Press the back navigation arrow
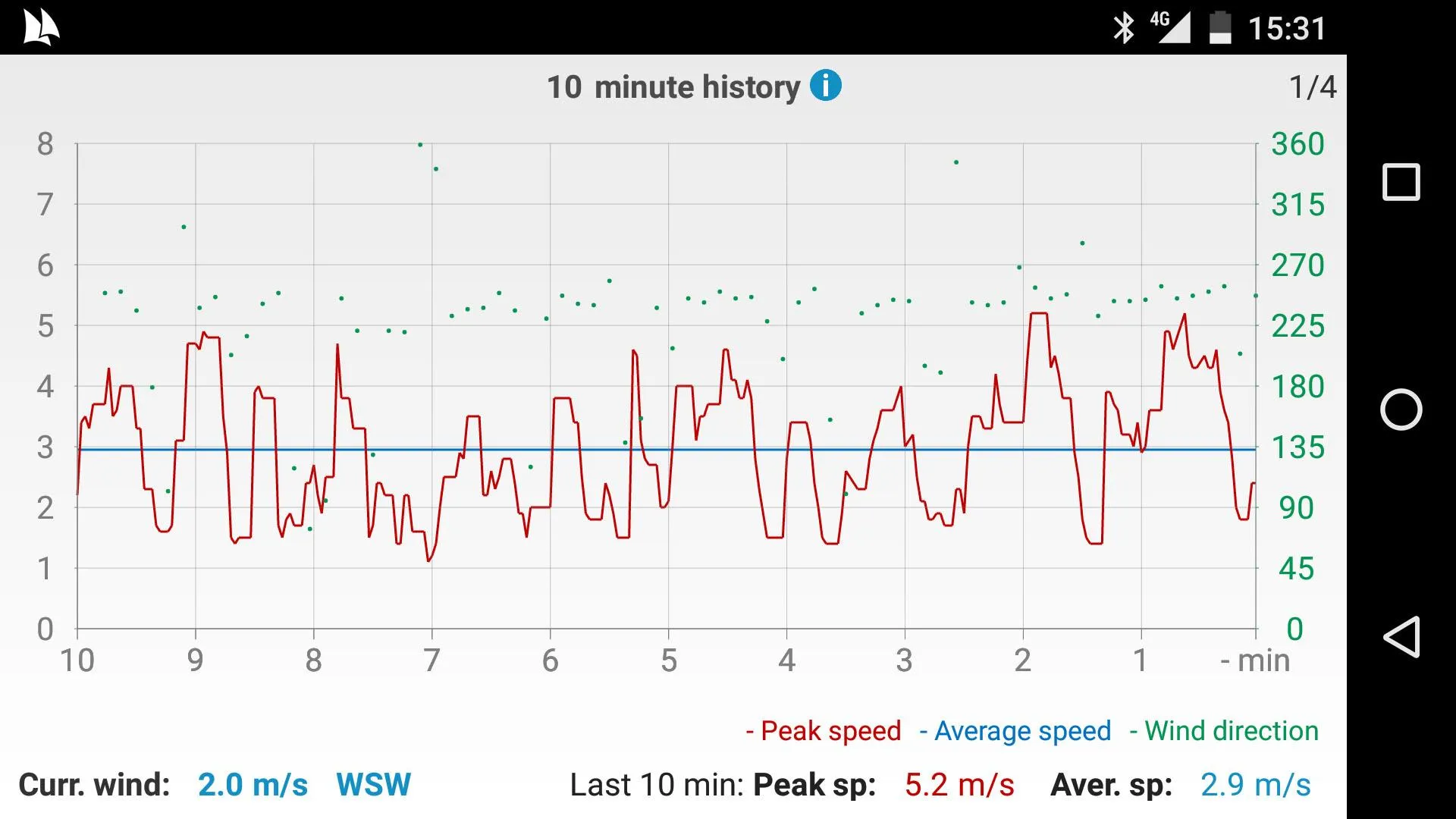Screen dimensions: 1456x819 tap(1400, 636)
